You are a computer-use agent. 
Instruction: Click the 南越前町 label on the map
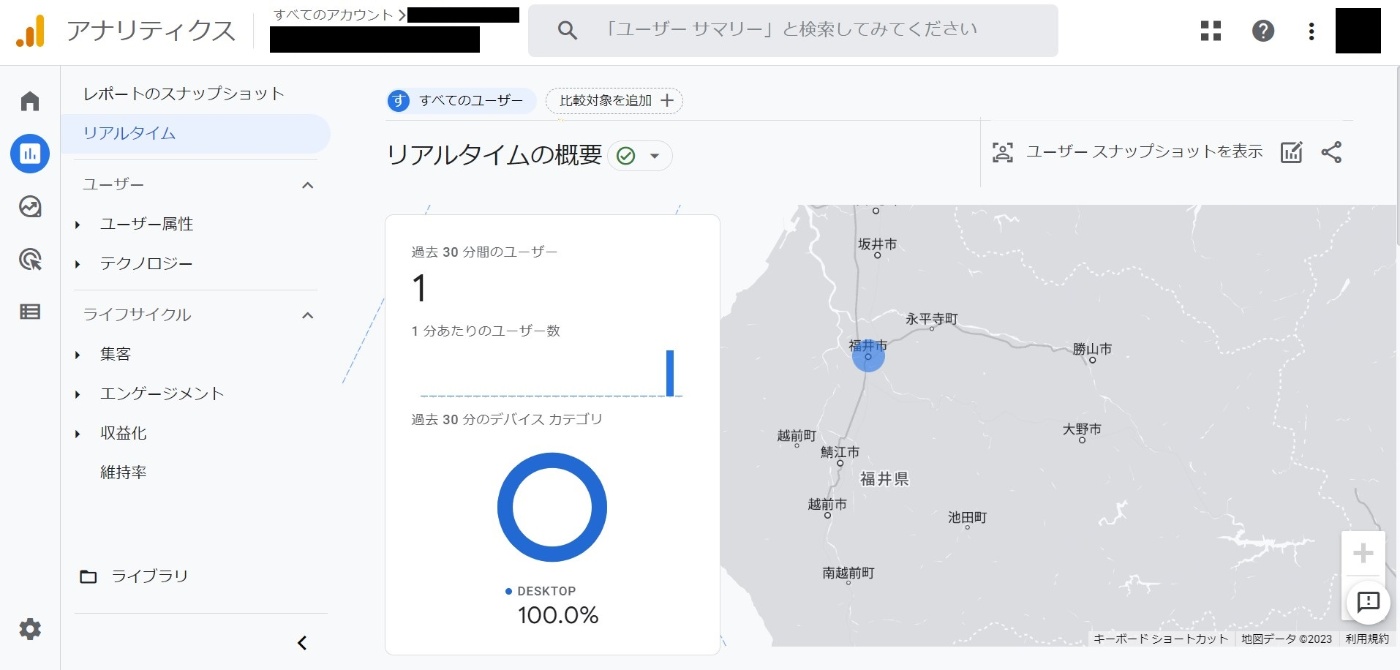pyautogui.click(x=848, y=573)
